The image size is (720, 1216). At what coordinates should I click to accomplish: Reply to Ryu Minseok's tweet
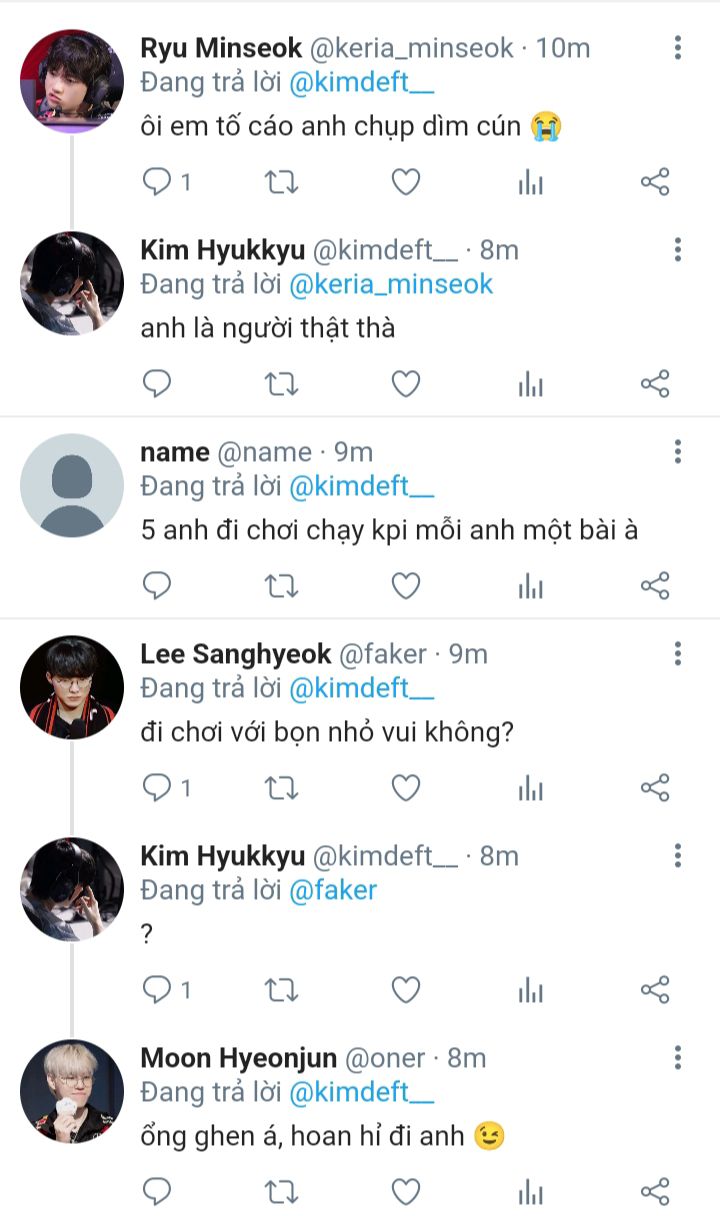[157, 182]
